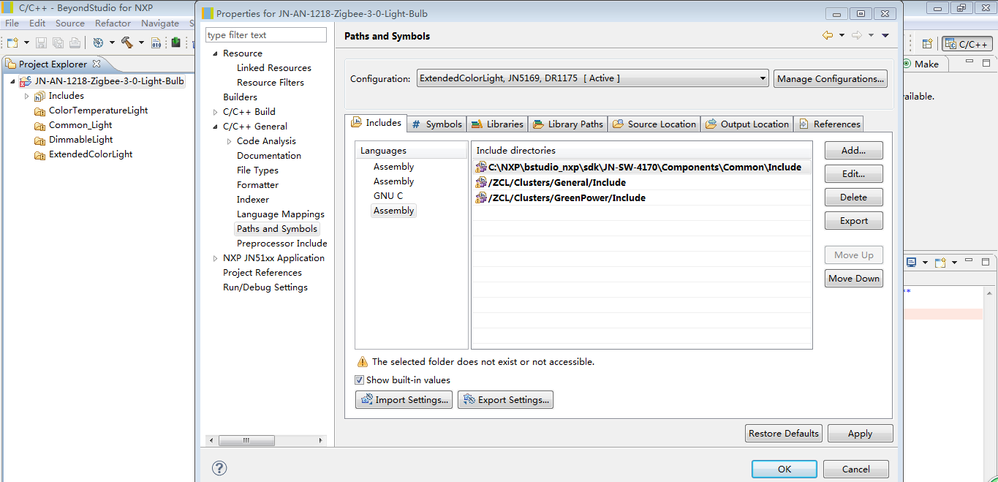Click the JN-AN-1218 project icon in explorer
This screenshot has width=998, height=482.
coord(25,82)
